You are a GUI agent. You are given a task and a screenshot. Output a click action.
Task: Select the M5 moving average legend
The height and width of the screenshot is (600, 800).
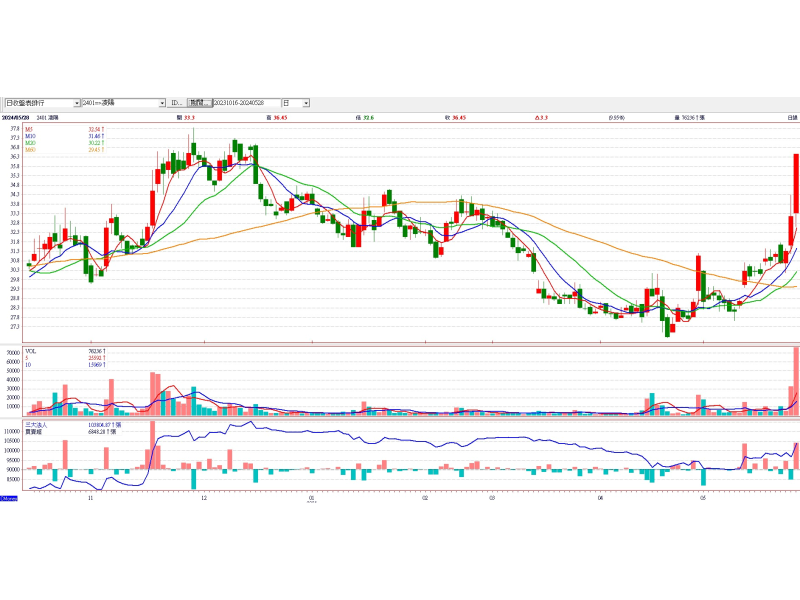click(x=30, y=129)
